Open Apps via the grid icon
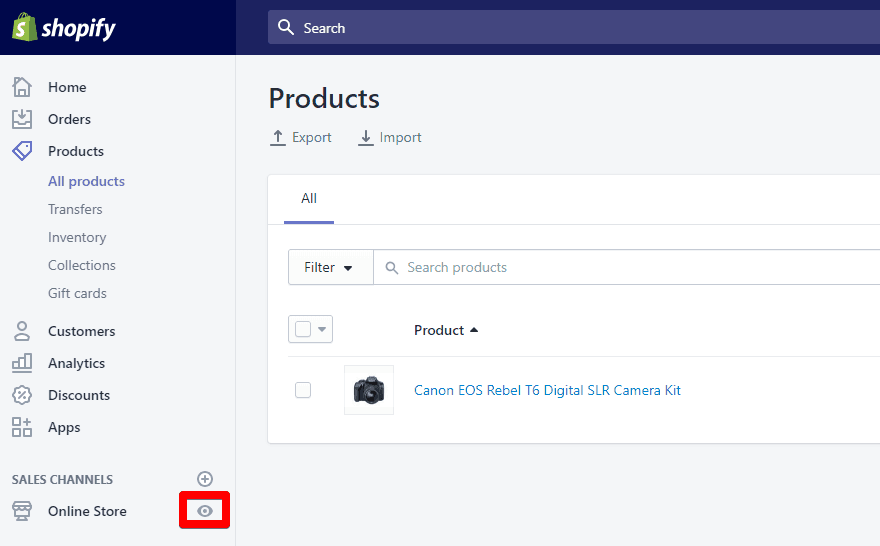 click(x=22, y=427)
